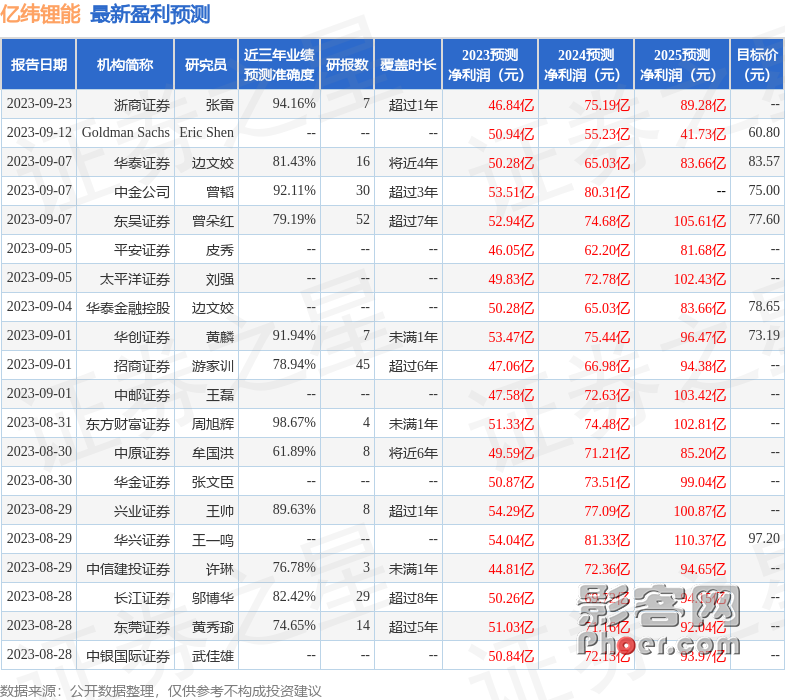Click 2025 profit forecast 110.37亿
785x700 pixels.
699,540
